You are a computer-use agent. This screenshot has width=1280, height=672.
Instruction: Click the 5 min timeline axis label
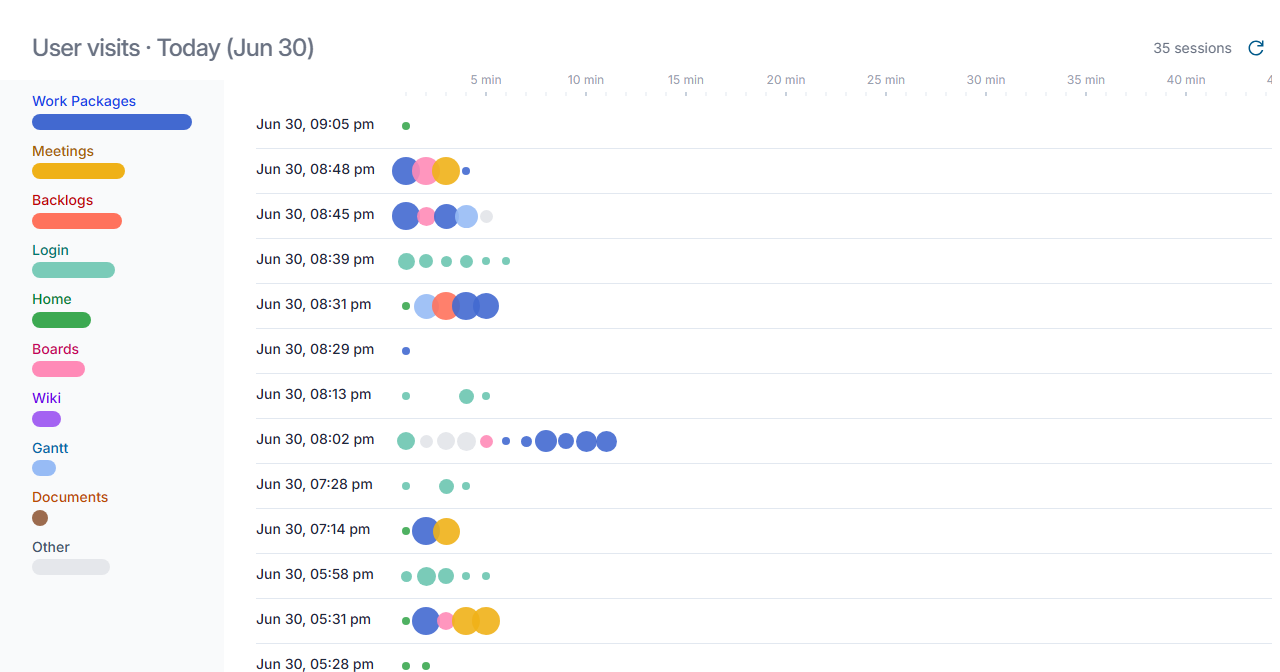point(486,79)
